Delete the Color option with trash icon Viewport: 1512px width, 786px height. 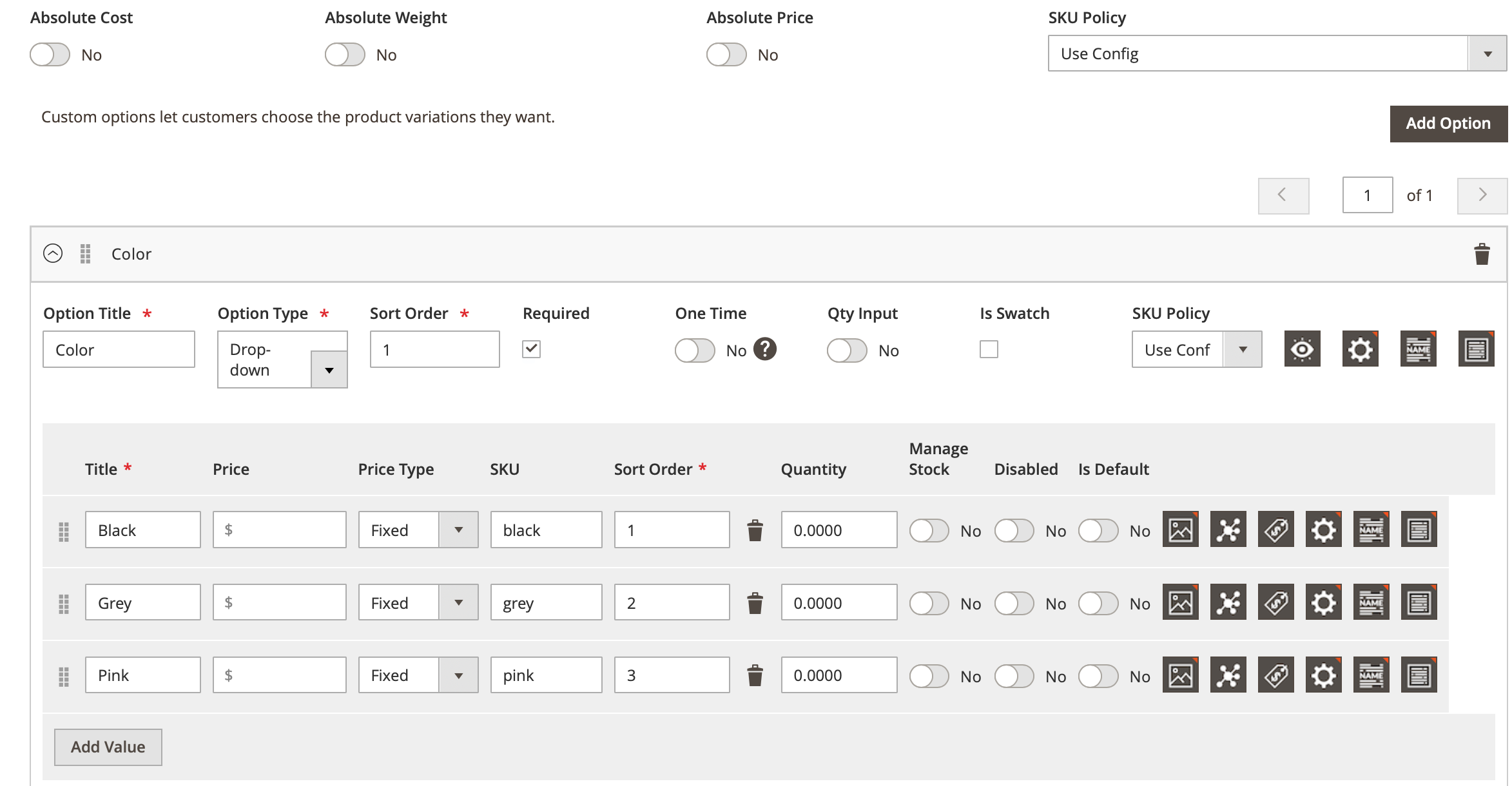click(1482, 254)
